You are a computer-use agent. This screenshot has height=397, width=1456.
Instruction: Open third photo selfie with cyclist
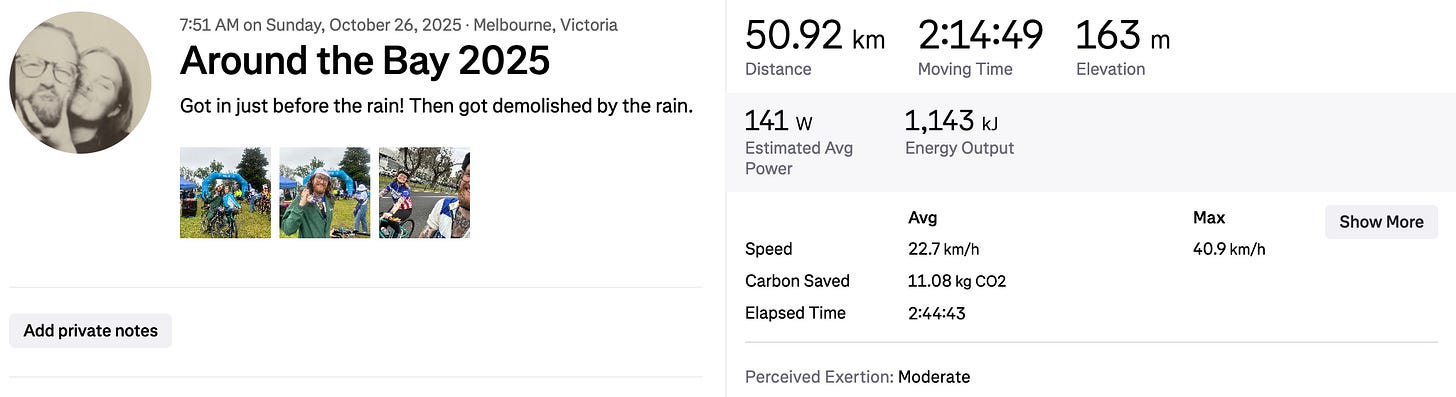(x=425, y=193)
